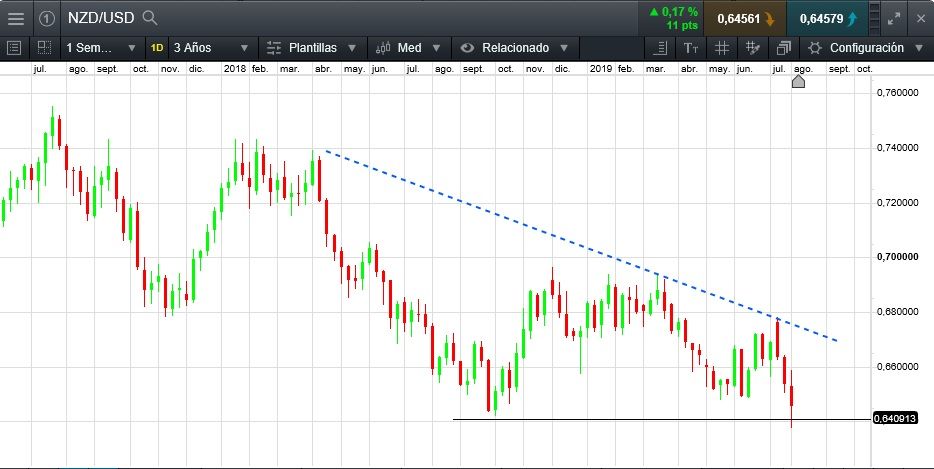Viewport: 934px width, 469px height.
Task: Click the right-aligned scale icon
Action: (660, 48)
